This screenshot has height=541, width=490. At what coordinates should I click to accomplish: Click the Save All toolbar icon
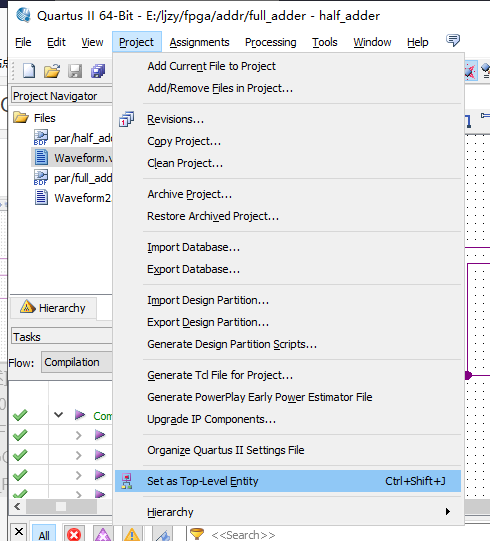(98, 71)
